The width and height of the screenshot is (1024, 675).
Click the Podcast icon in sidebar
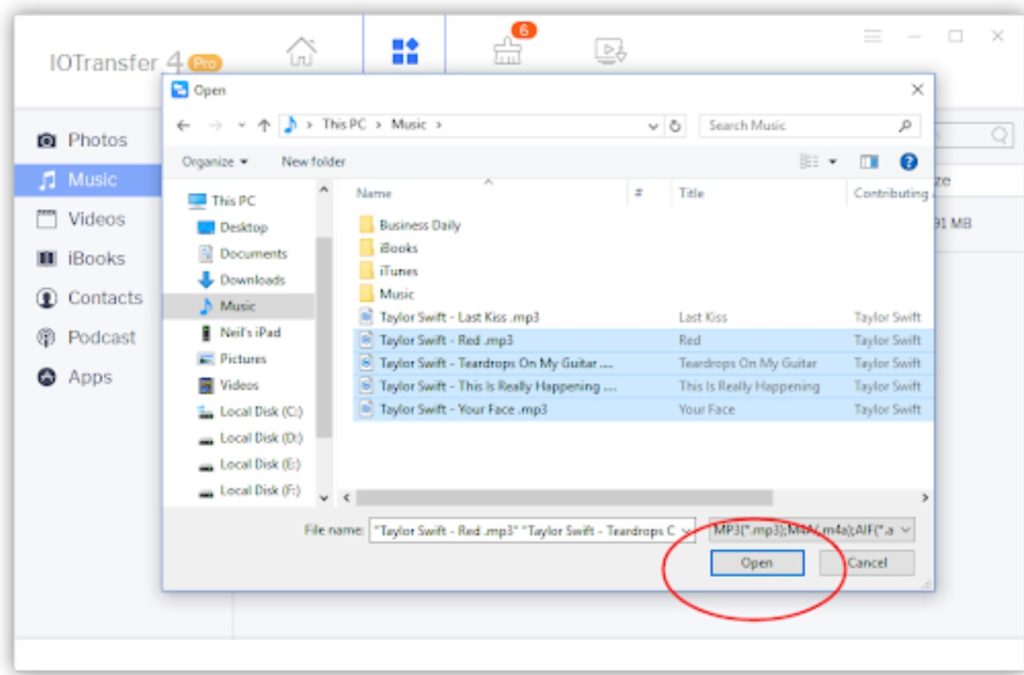click(x=46, y=338)
